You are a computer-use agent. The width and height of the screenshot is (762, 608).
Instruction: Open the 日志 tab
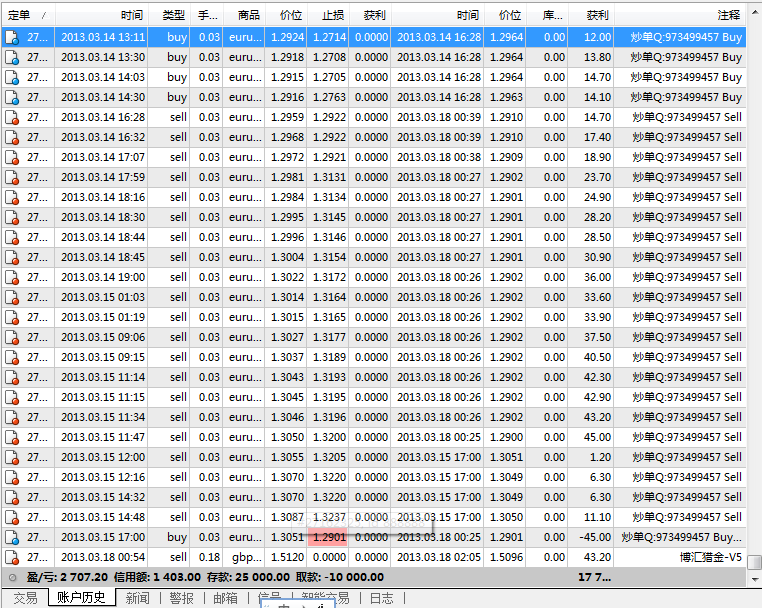381,598
